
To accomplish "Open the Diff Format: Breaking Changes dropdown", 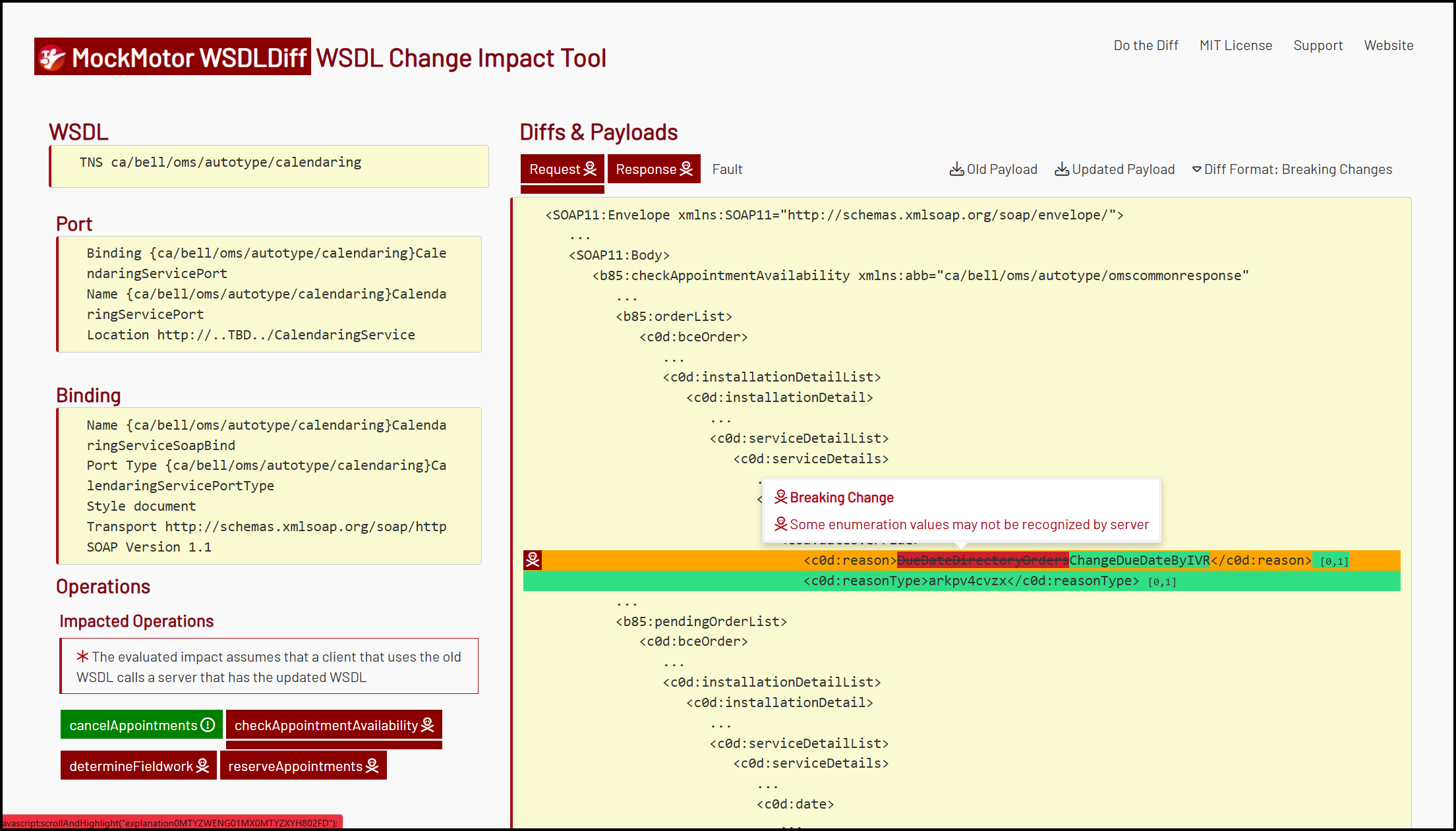I will coord(1292,169).
